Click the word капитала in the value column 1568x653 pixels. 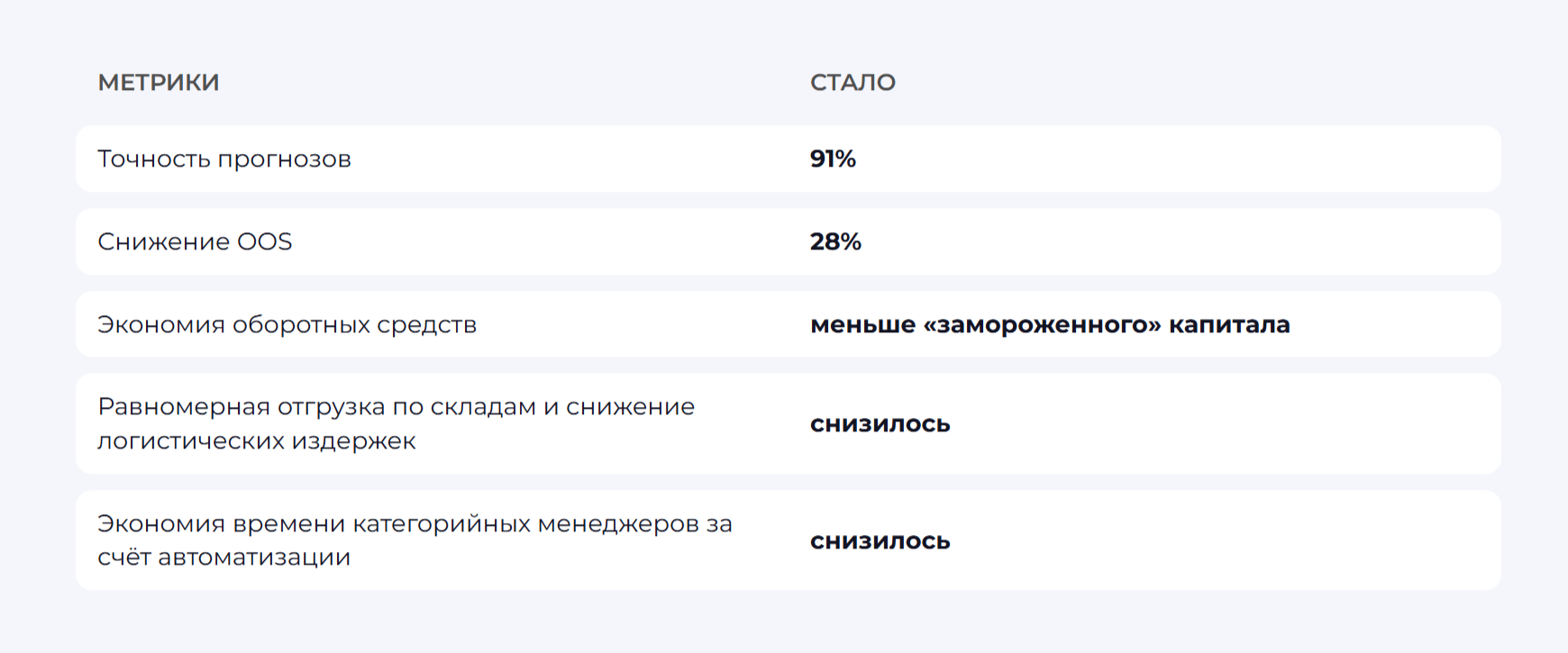pos(1229,324)
